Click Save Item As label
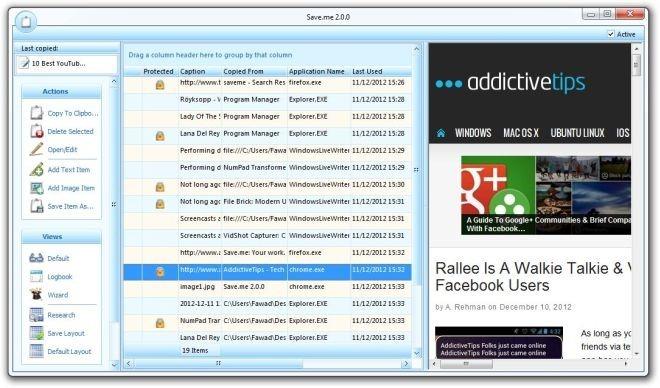660x388 pixels. click(x=70, y=206)
